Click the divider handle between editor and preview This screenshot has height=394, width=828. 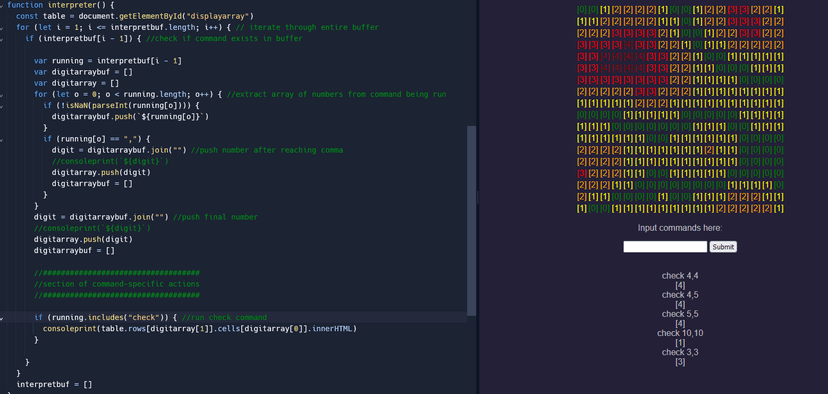(x=477, y=197)
